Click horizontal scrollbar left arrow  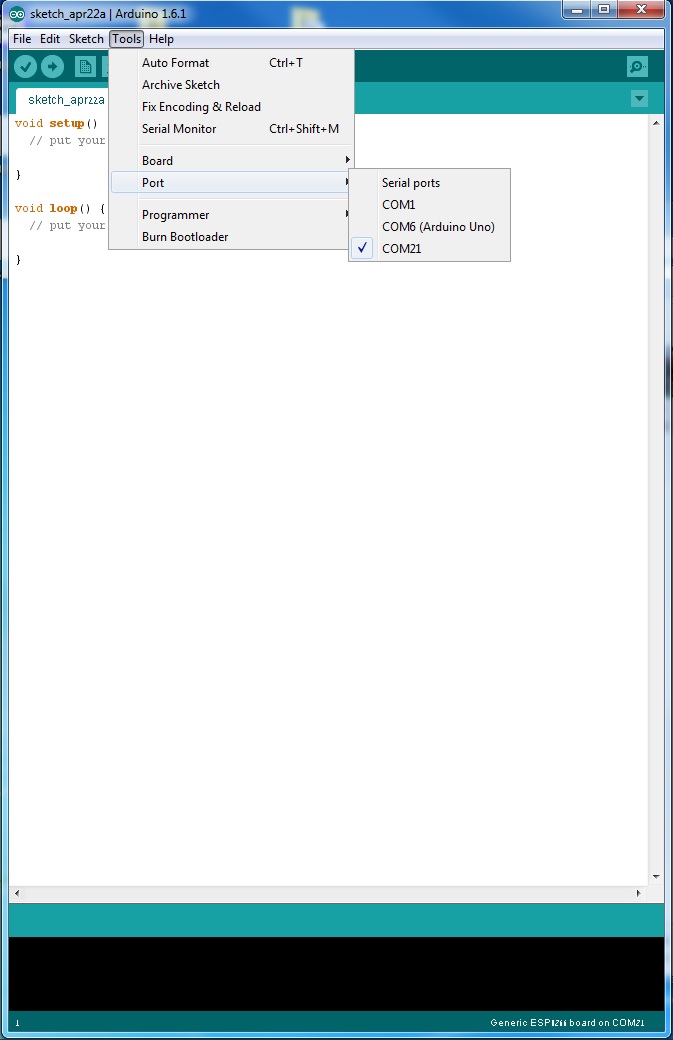pyautogui.click(x=17, y=893)
